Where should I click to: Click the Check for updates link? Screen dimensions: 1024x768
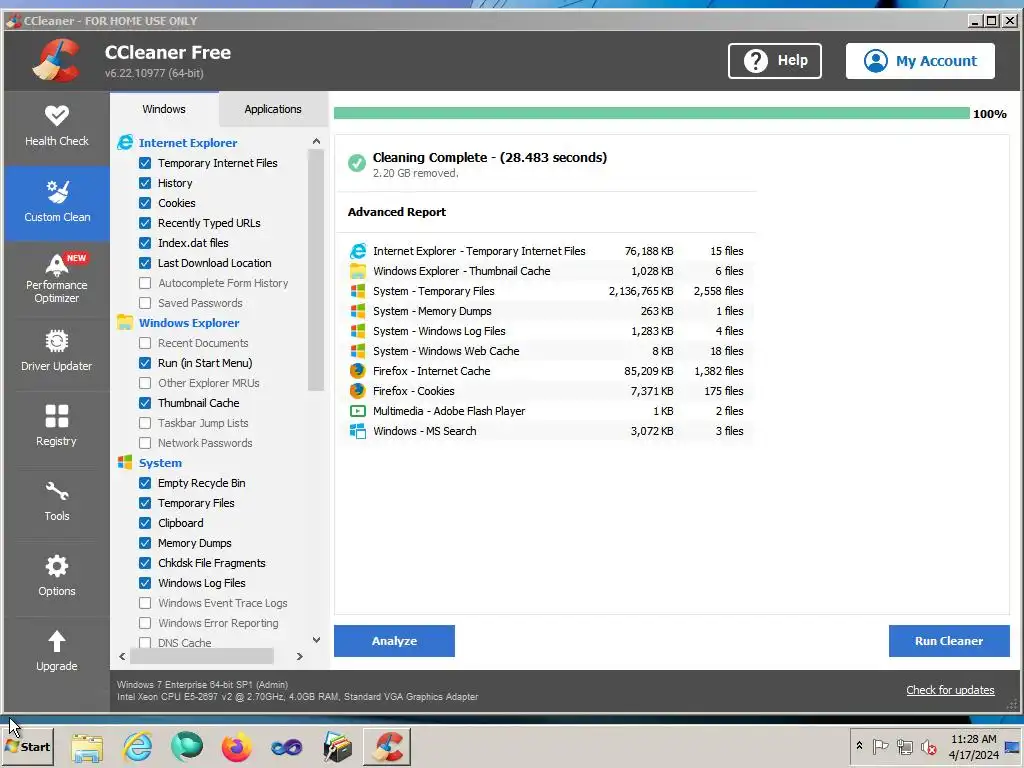950,690
